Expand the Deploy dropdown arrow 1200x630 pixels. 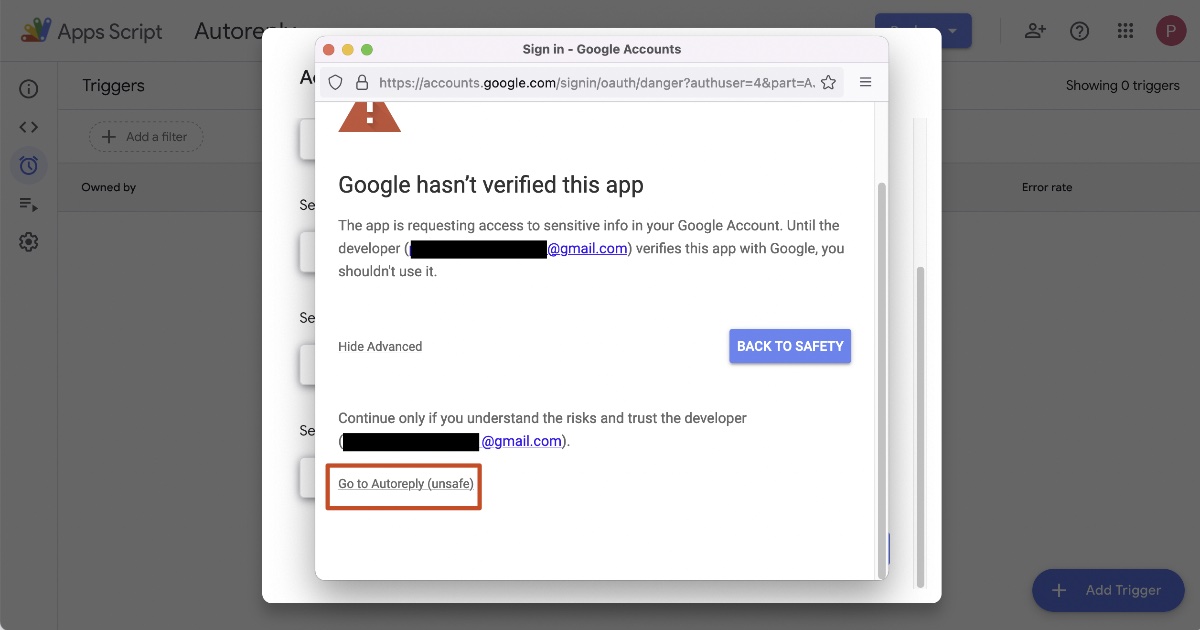954,31
